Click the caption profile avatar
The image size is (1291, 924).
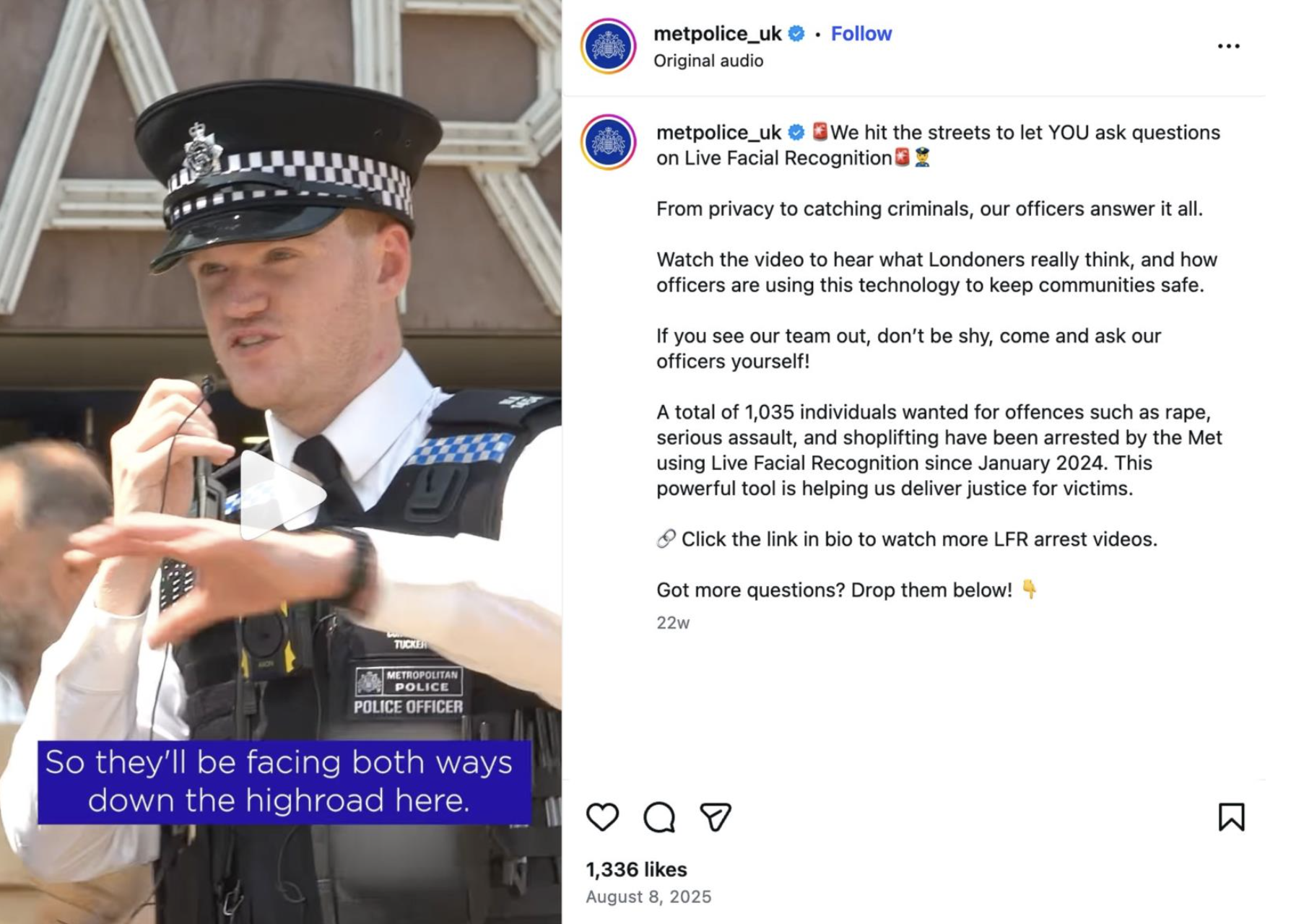pos(608,142)
